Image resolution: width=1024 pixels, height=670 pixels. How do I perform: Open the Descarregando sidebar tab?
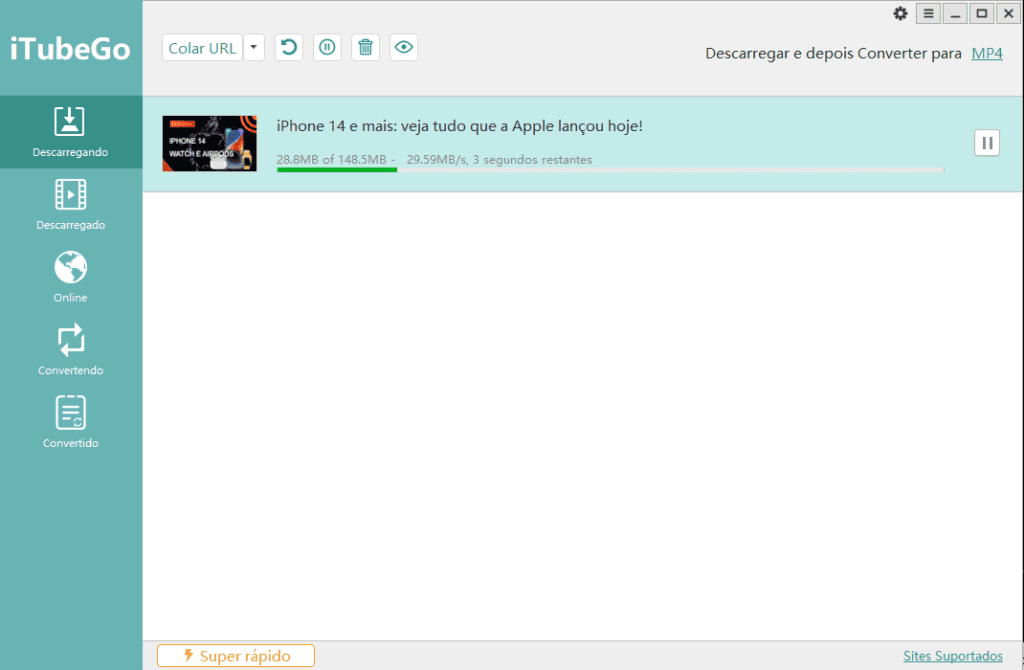point(70,132)
